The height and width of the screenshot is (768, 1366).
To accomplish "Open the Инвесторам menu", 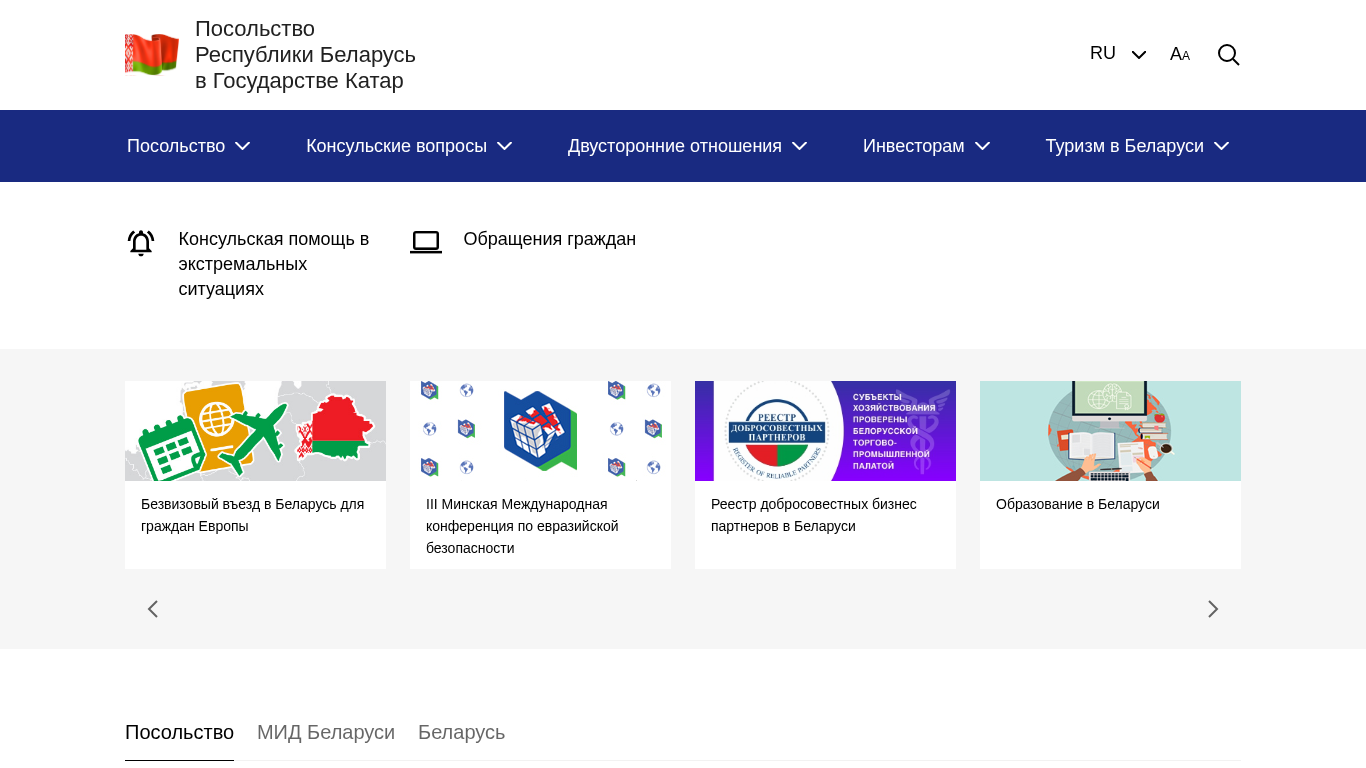I will pyautogui.click(x=926, y=146).
